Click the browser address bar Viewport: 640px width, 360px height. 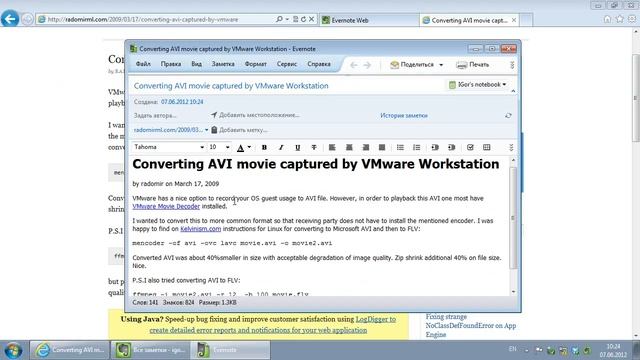pos(155,19)
